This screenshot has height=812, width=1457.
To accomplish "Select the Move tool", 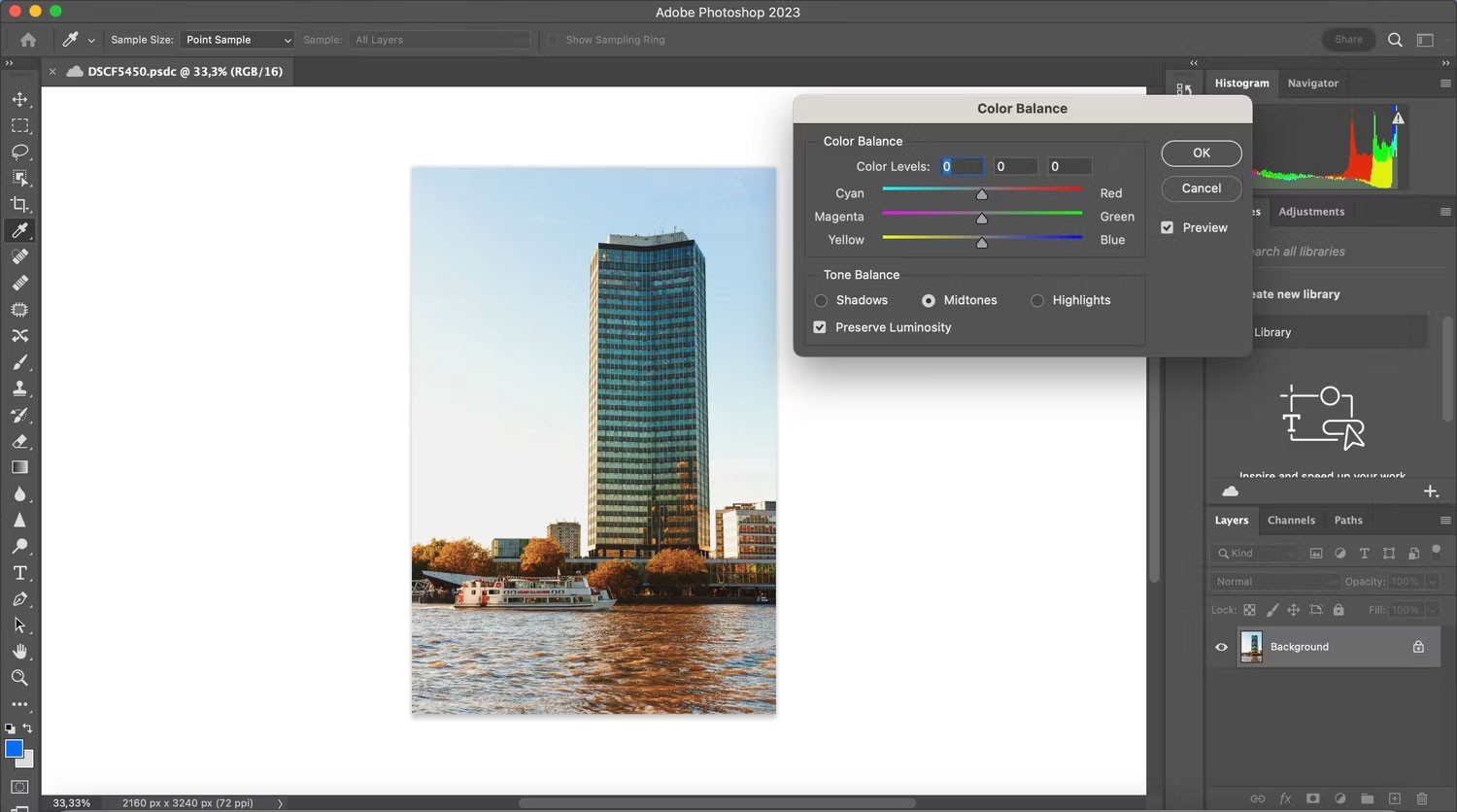I will tap(19, 99).
